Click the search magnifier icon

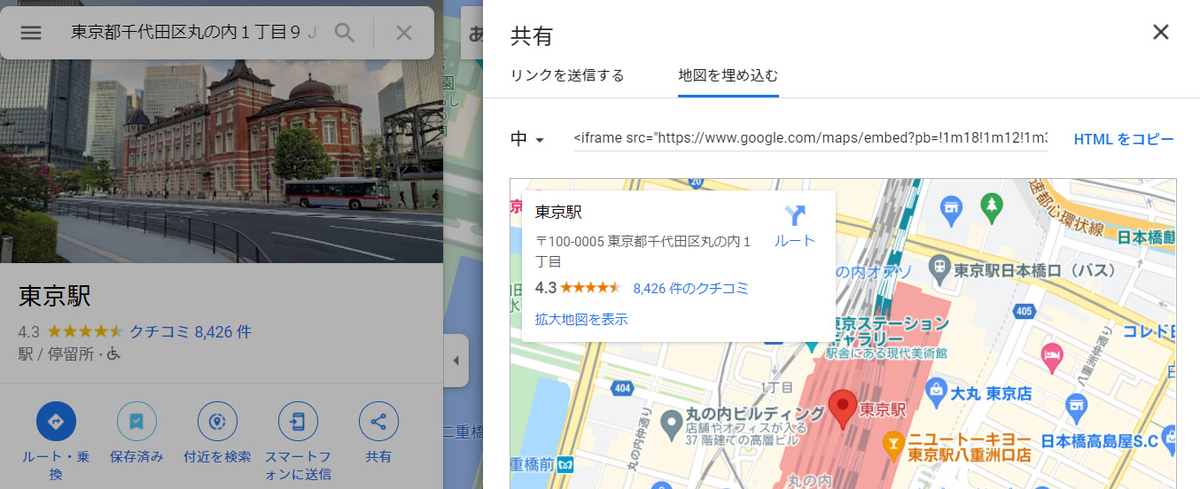(345, 32)
